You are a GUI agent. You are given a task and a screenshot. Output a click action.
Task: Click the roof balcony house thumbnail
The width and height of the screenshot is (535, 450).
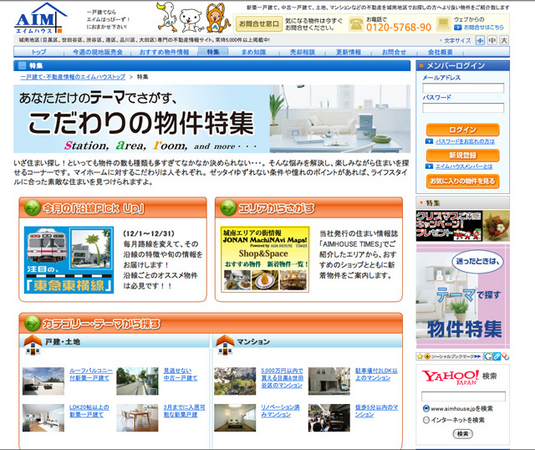[x=43, y=381]
